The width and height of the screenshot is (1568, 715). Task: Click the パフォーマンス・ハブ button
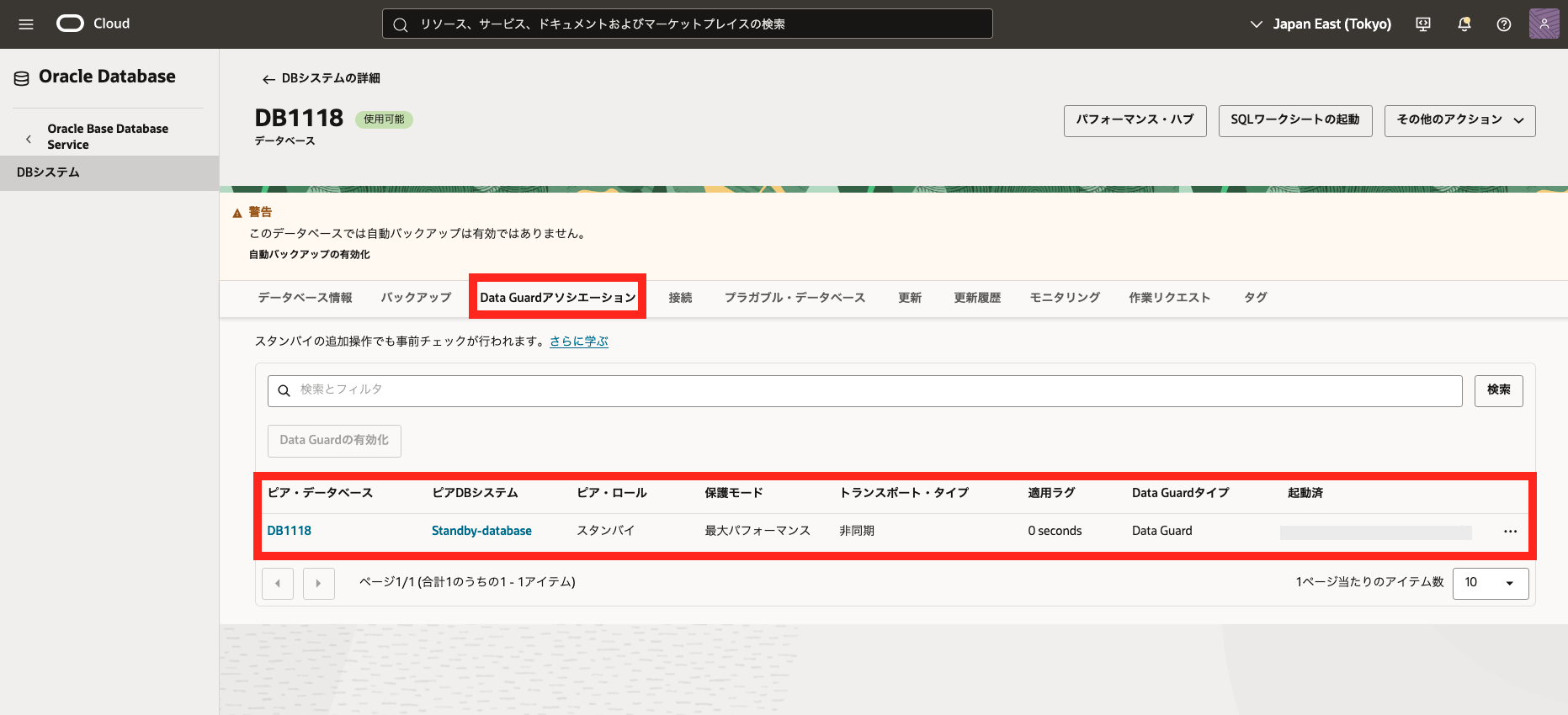coord(1135,120)
